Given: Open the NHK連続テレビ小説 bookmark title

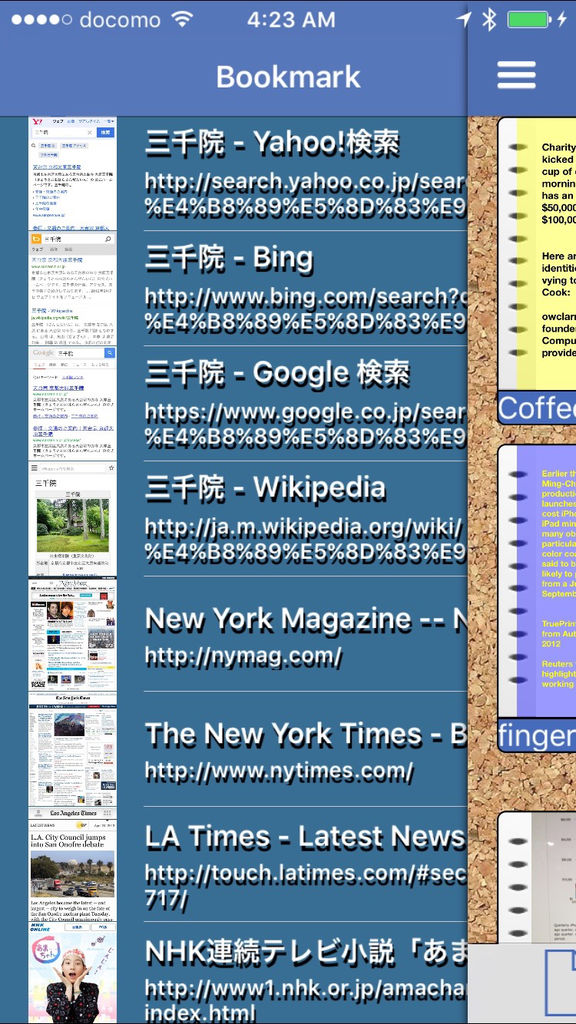Looking at the screenshot, I should pos(306,952).
